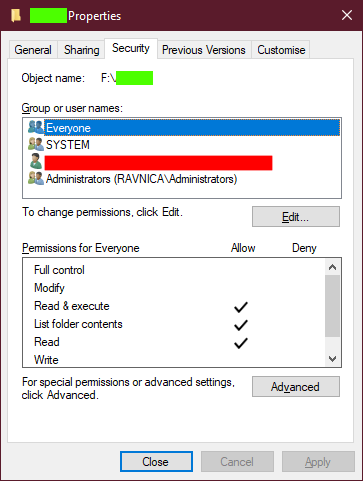Click the Close button at the bottom
This screenshot has height=481, width=363.
[x=156, y=462]
